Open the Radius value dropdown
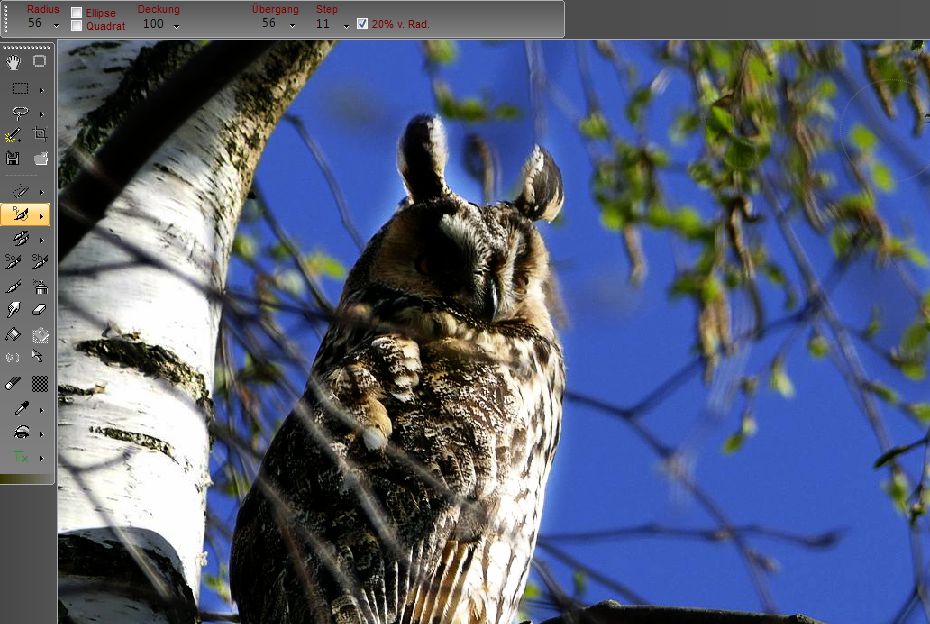 coord(56,24)
